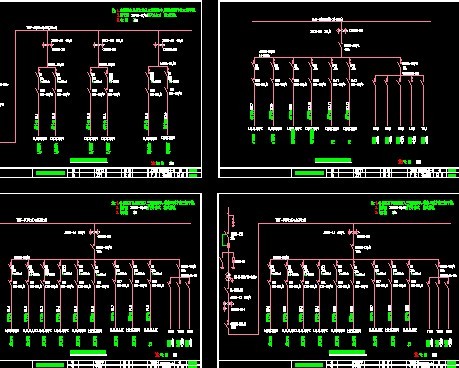Click green title-block cell of top-right sheet

(309, 173)
